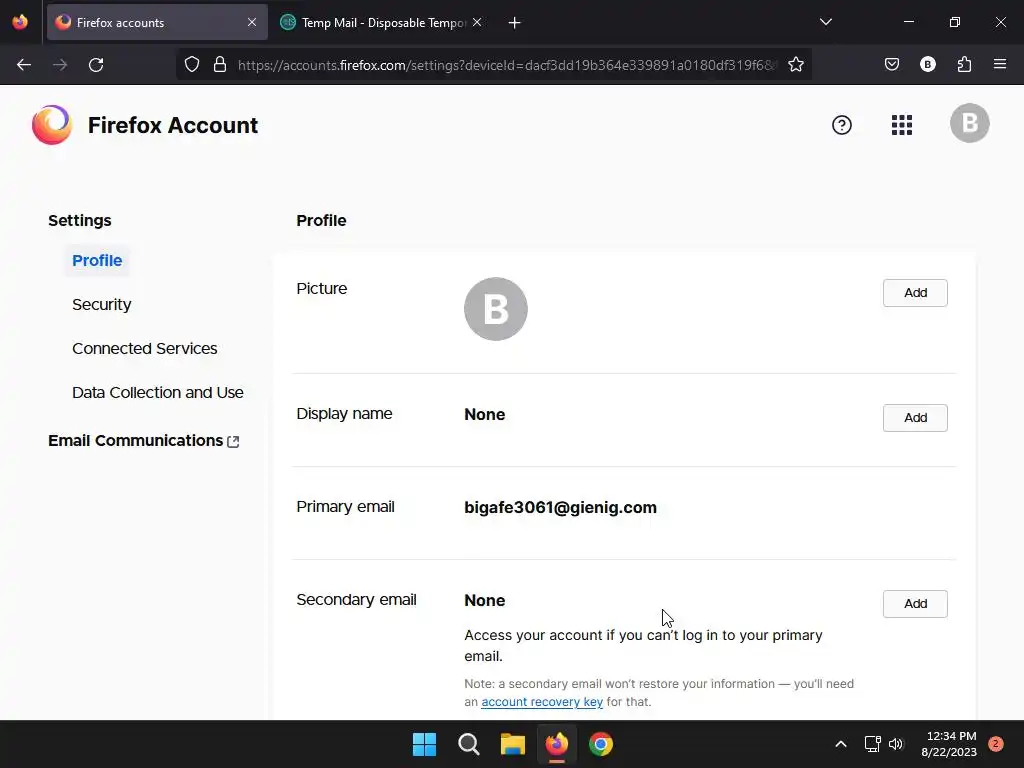
Task: Open the tracking protection shield icon
Action: tap(191, 65)
